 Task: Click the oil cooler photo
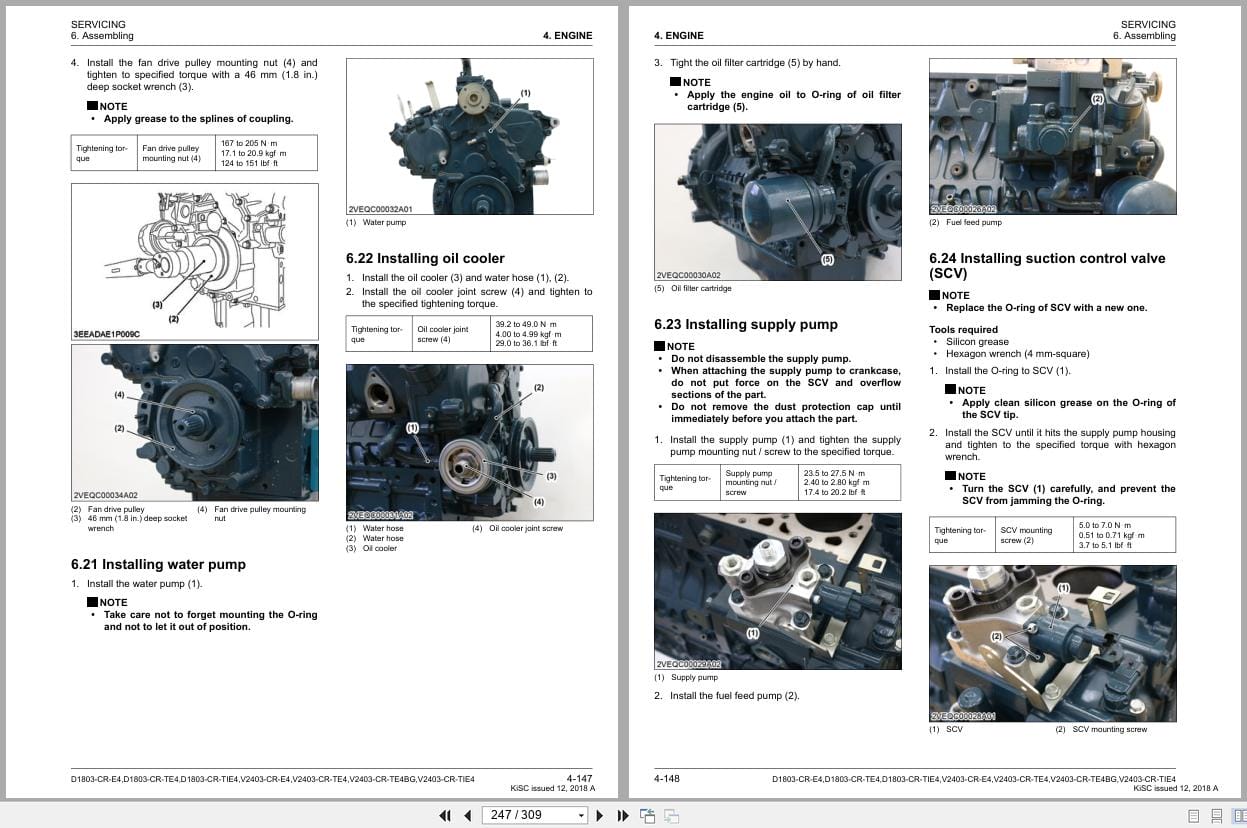469,442
